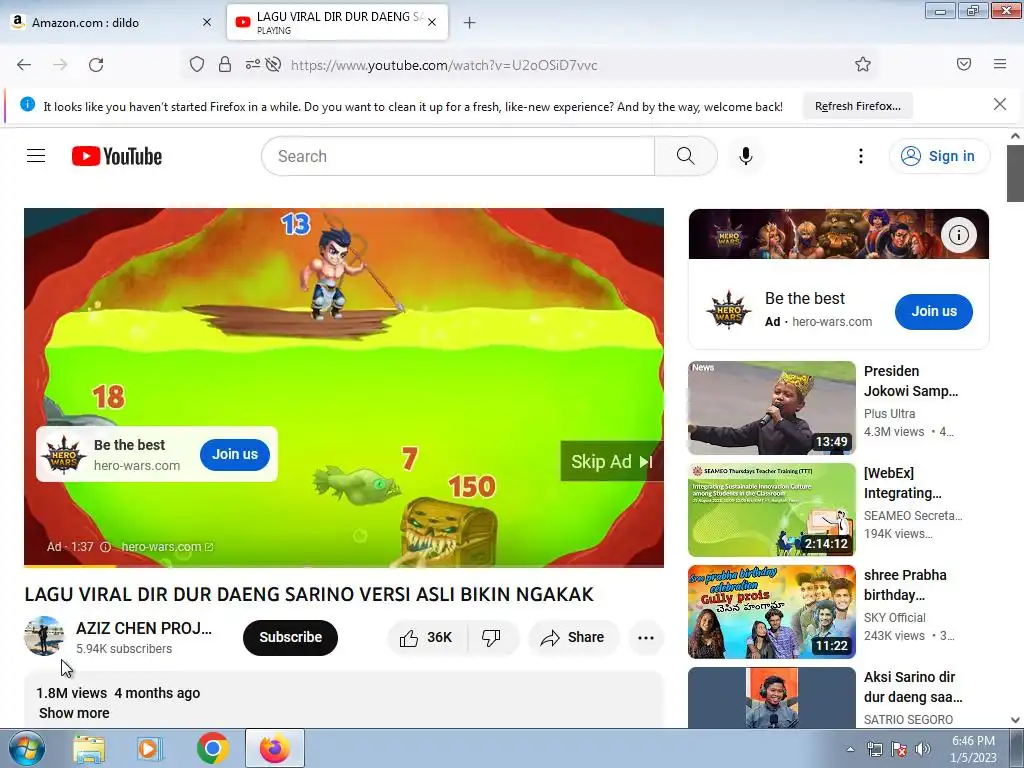Viewport: 1024px width, 768px height.
Task: Open YouTube settings three-dot menu
Action: click(861, 156)
